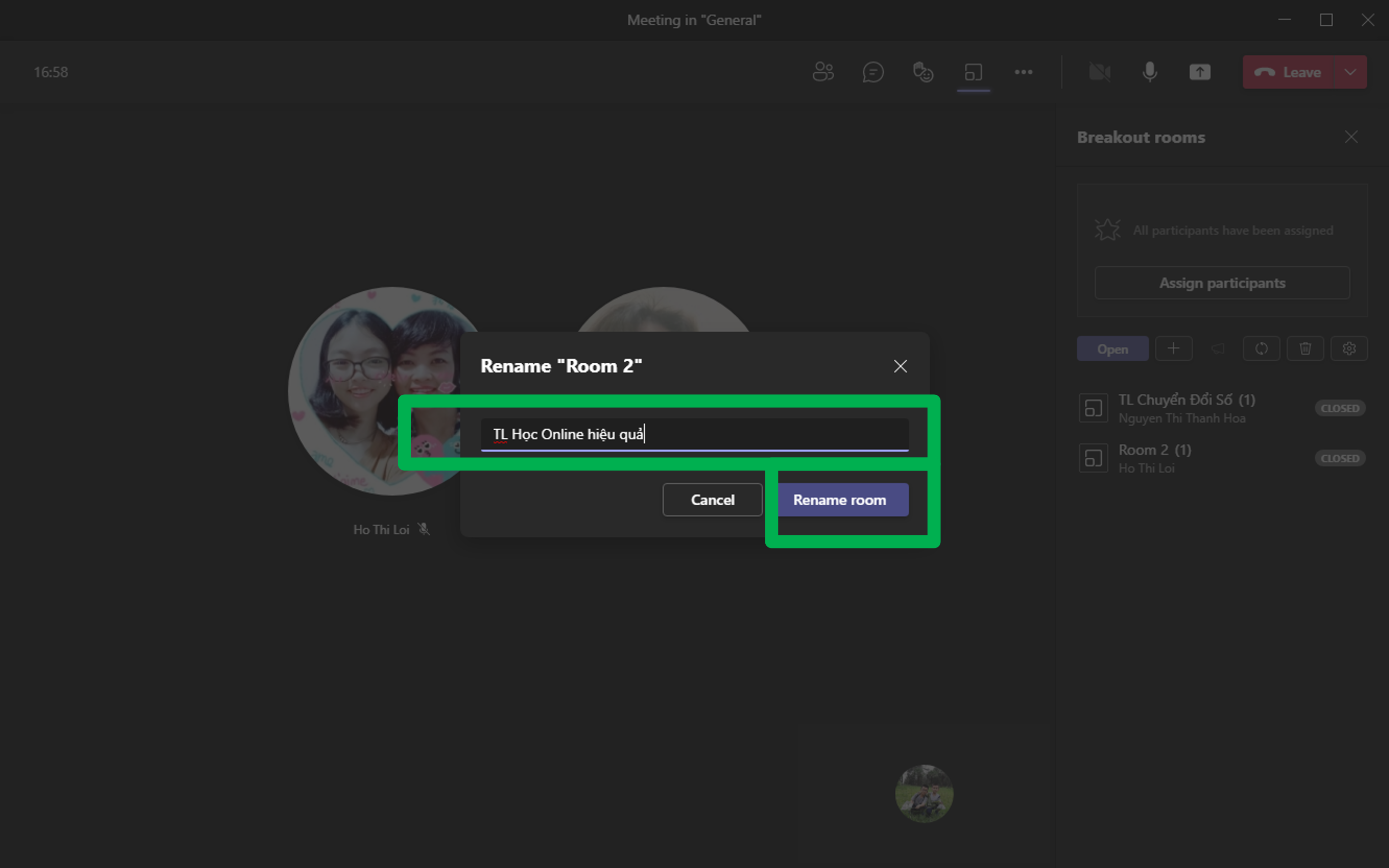1389x868 pixels.
Task: Expand the Leave dropdown arrow
Action: coord(1350,72)
